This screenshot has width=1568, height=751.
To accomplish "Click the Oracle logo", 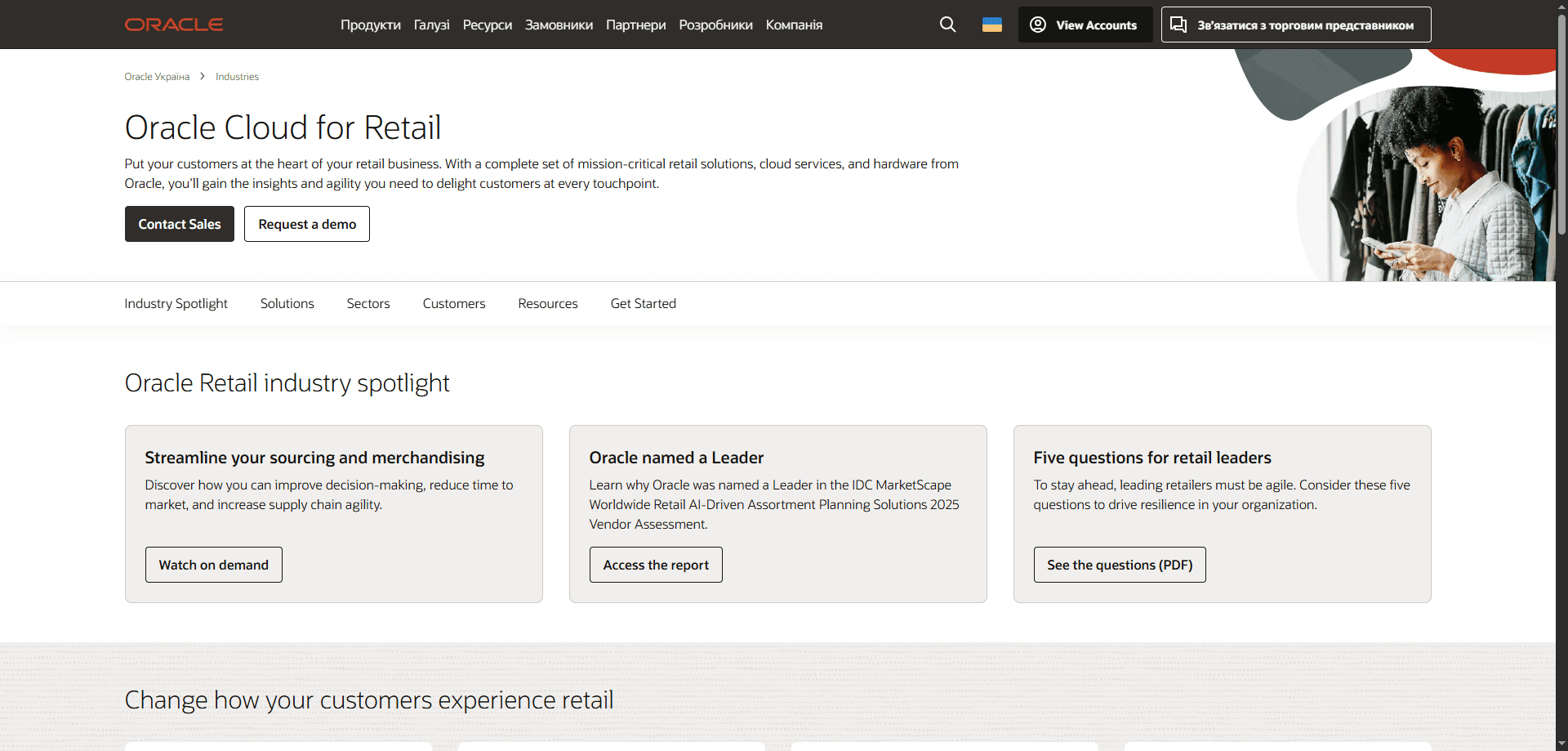I will pos(174,25).
